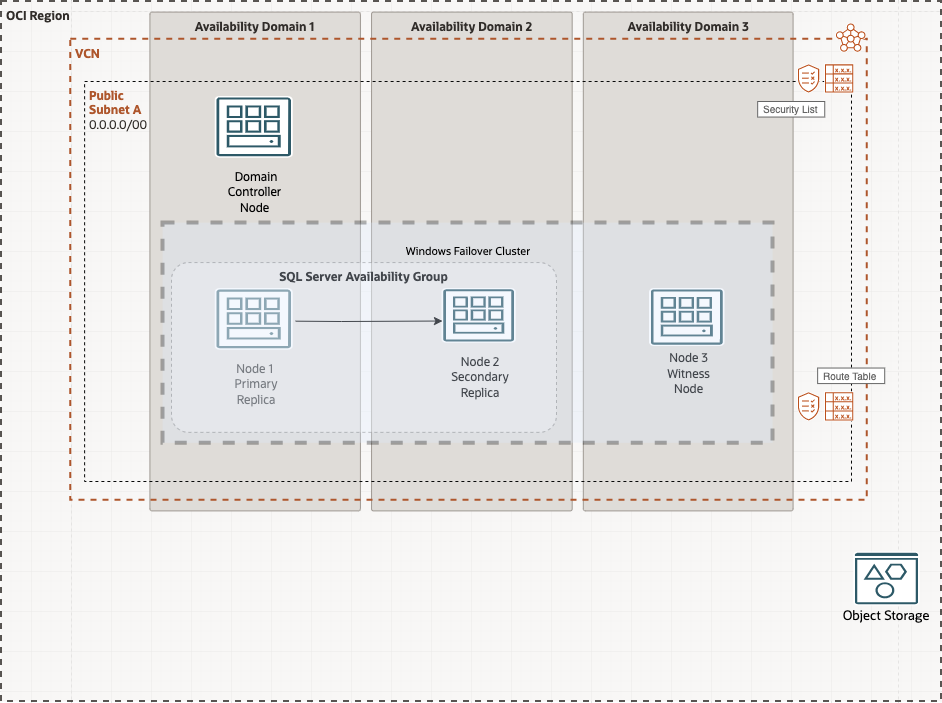This screenshot has width=942, height=703.
Task: Open the Object Storage icon
Action: 885,577
